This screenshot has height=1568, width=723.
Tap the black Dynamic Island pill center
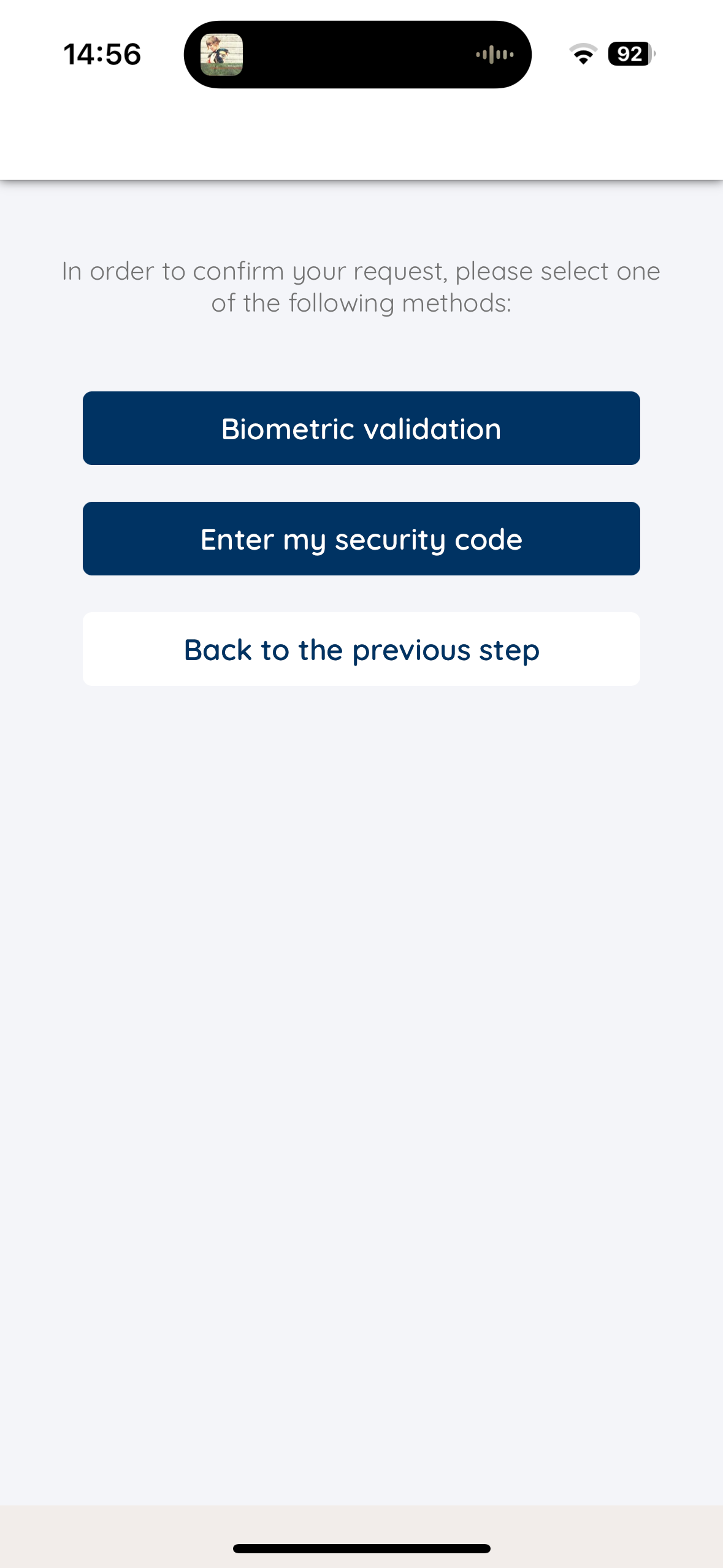(358, 55)
